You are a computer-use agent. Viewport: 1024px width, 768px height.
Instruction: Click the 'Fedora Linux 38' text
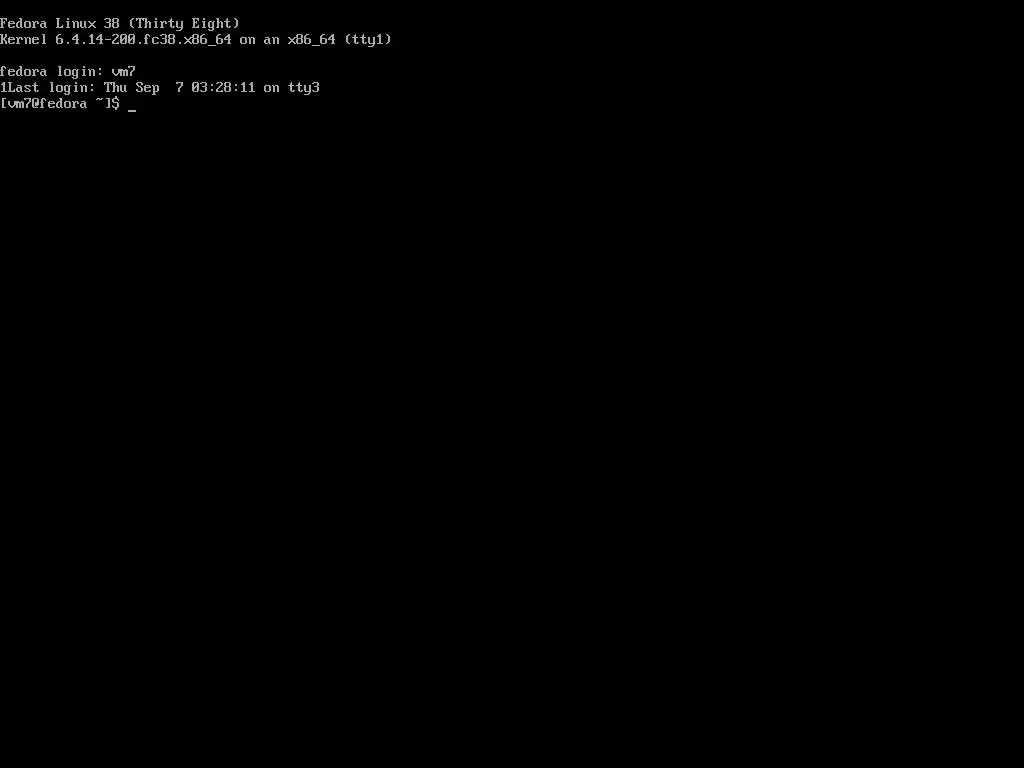coord(60,24)
